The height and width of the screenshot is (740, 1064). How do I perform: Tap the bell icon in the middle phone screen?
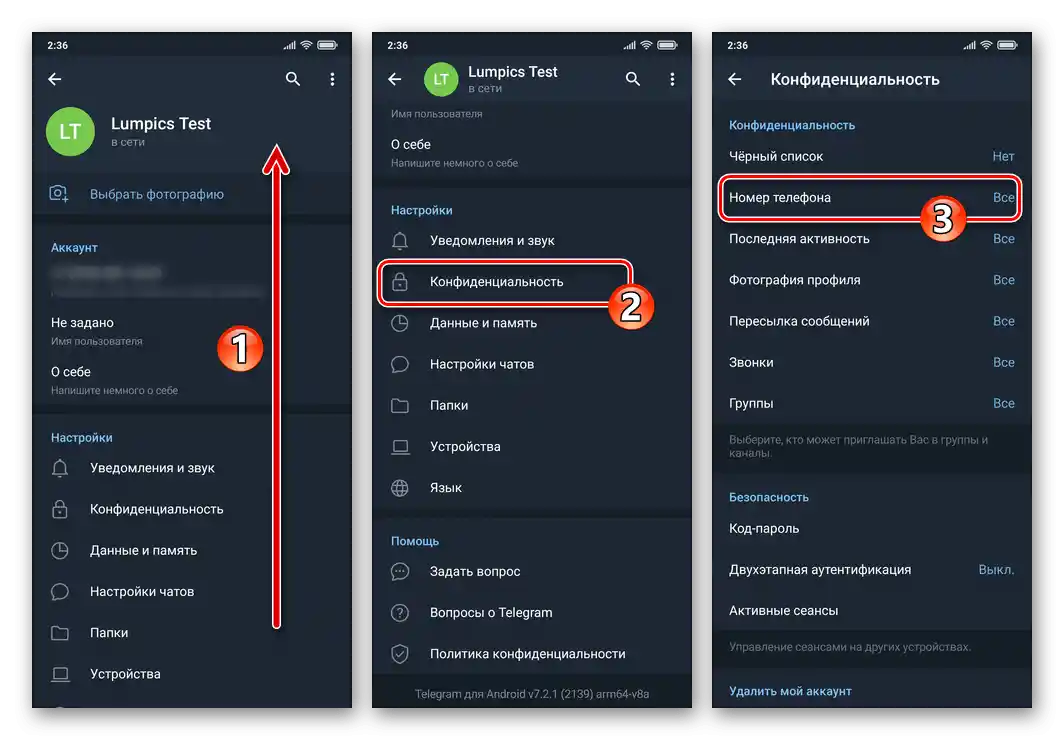pos(400,241)
